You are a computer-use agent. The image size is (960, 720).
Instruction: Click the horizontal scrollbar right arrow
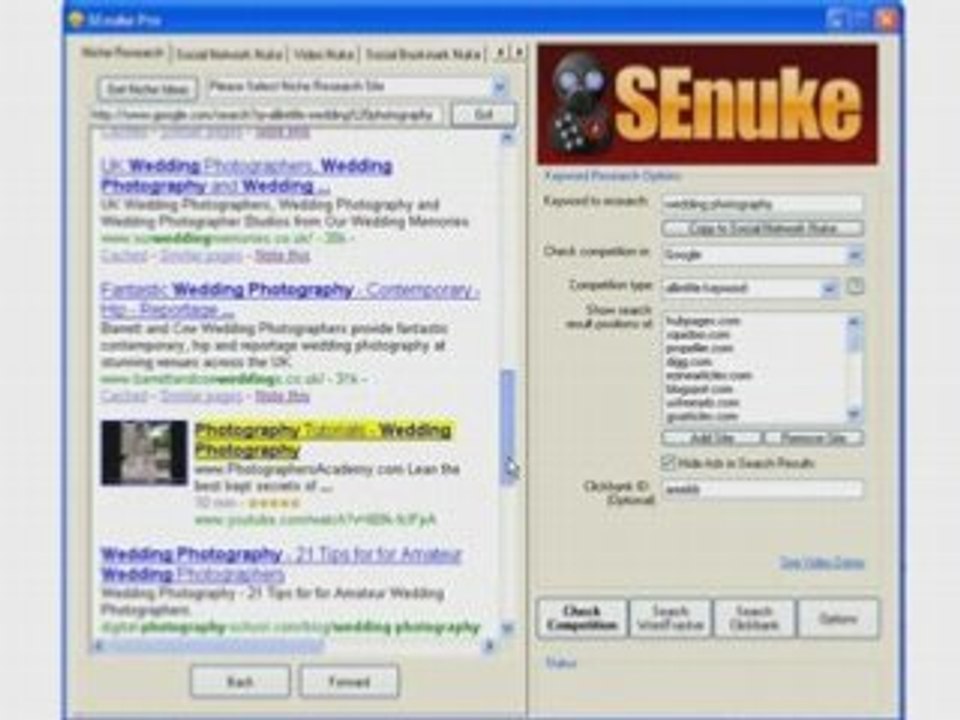pyautogui.click(x=489, y=645)
